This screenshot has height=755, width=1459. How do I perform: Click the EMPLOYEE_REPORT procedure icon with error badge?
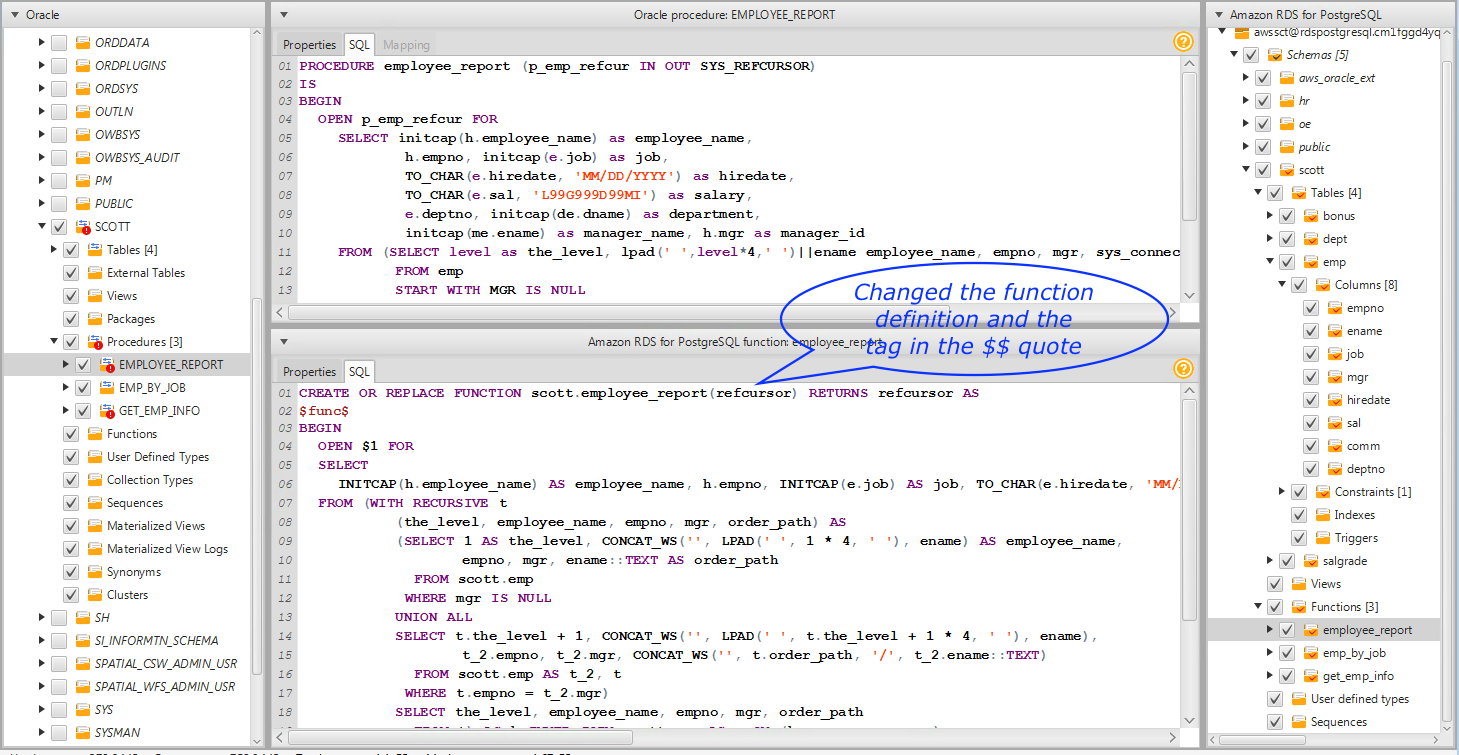107,365
